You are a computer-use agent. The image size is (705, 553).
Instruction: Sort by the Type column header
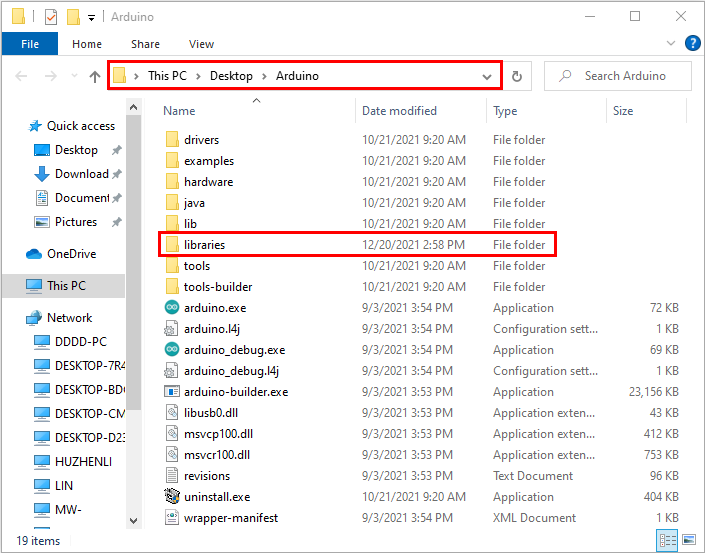pos(547,111)
